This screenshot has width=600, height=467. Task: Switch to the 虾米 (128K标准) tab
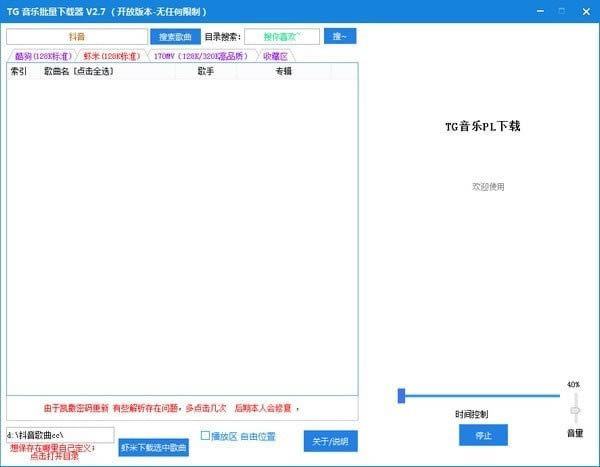tap(112, 56)
